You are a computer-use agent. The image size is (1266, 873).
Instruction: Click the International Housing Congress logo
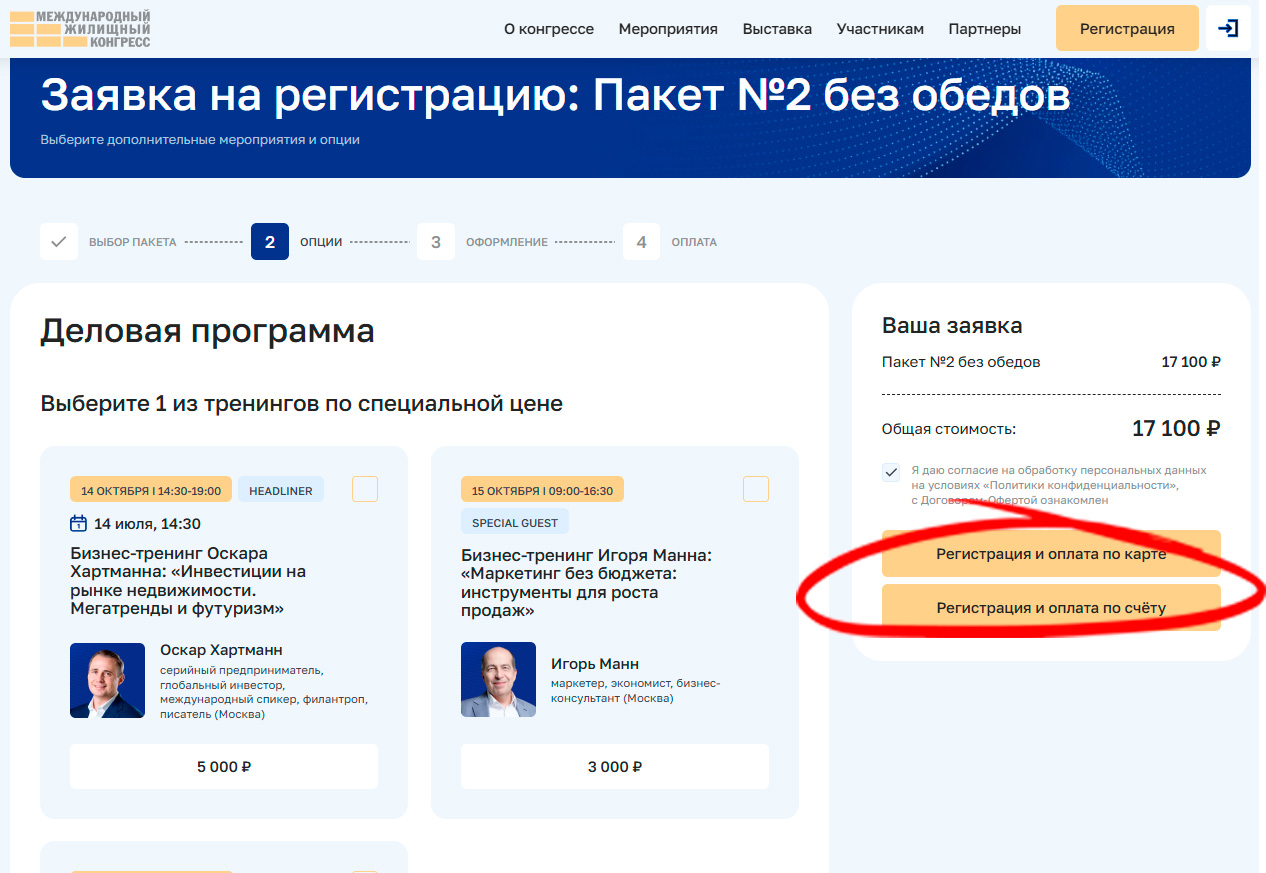(80, 29)
